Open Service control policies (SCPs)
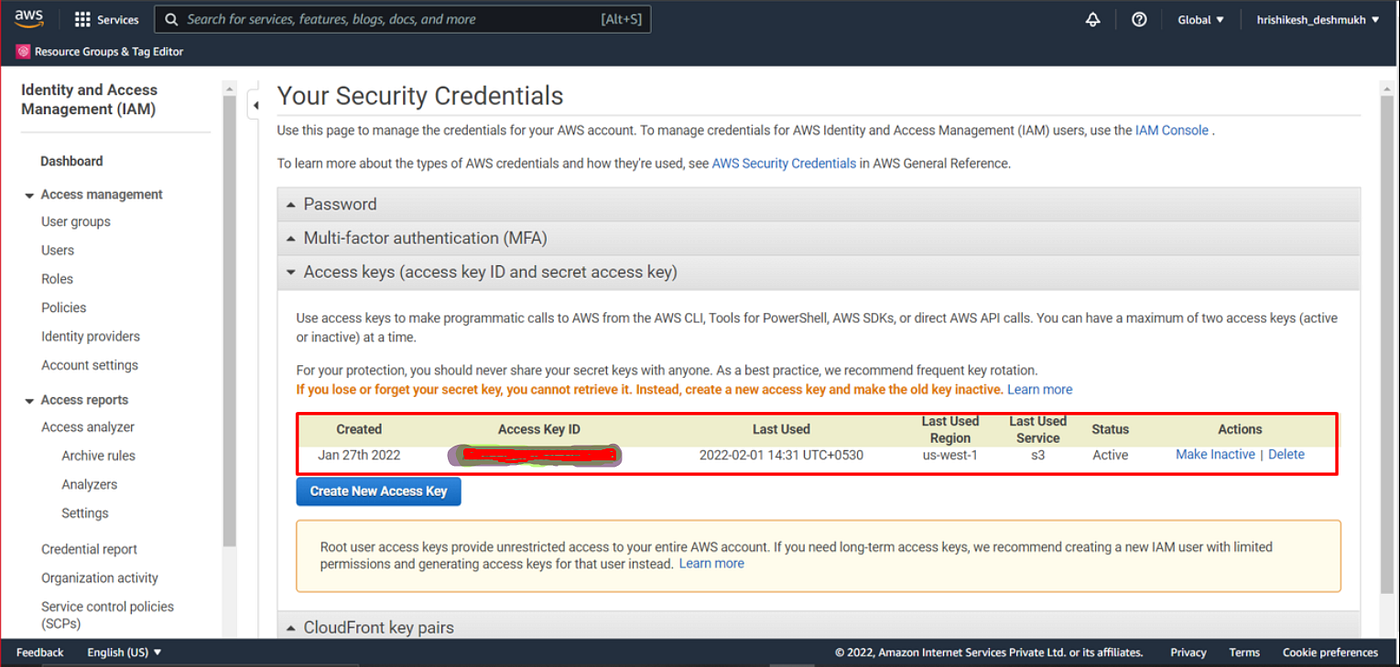The image size is (1400, 667). 107,615
